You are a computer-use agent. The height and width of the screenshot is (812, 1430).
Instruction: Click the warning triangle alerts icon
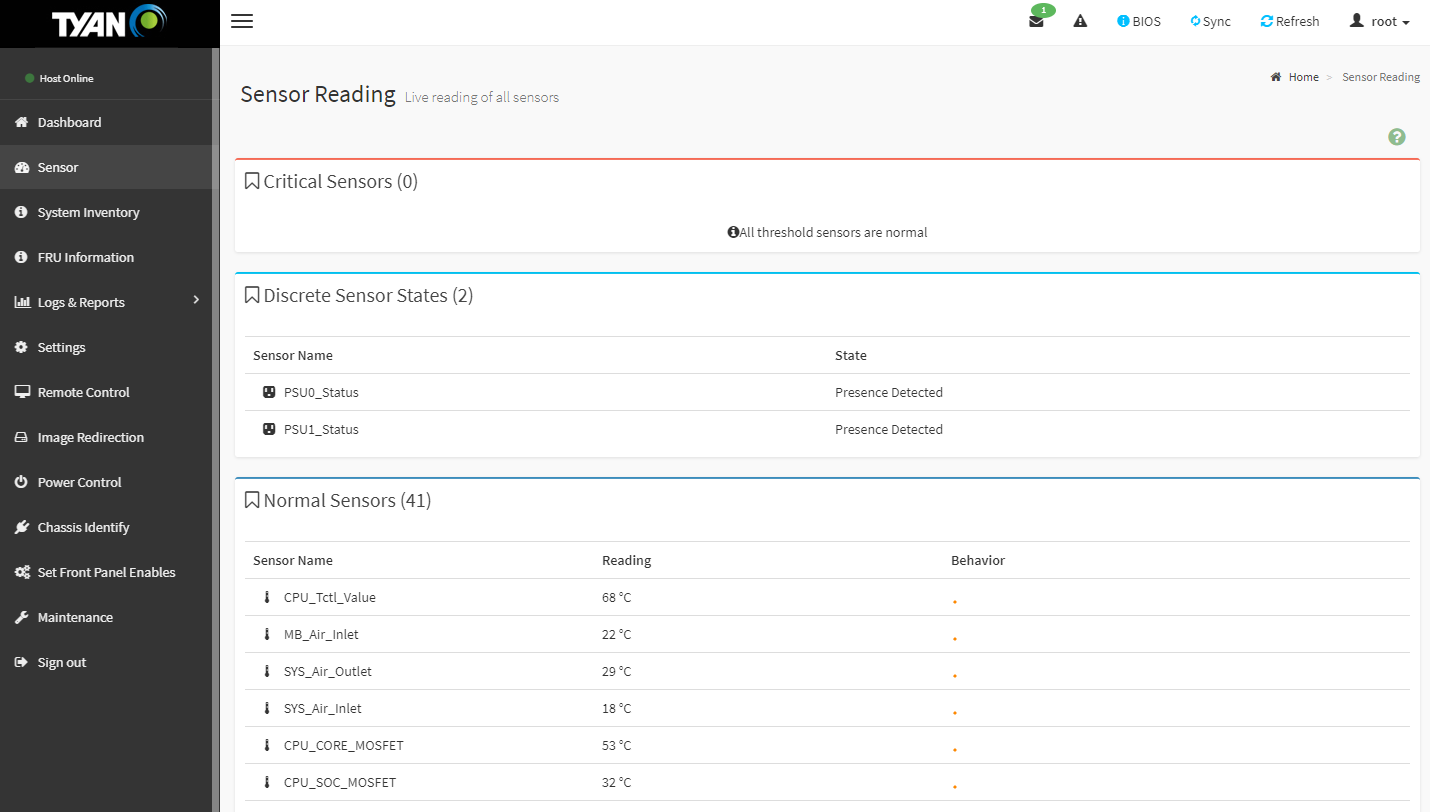(x=1080, y=21)
